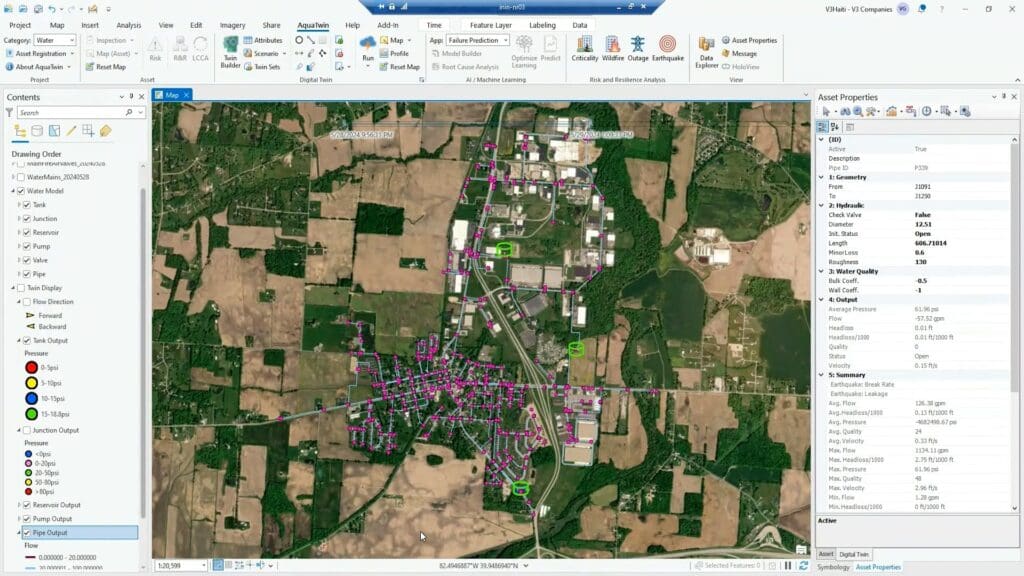Open the Message viewer
This screenshot has height=576, width=1024.
tap(739, 54)
